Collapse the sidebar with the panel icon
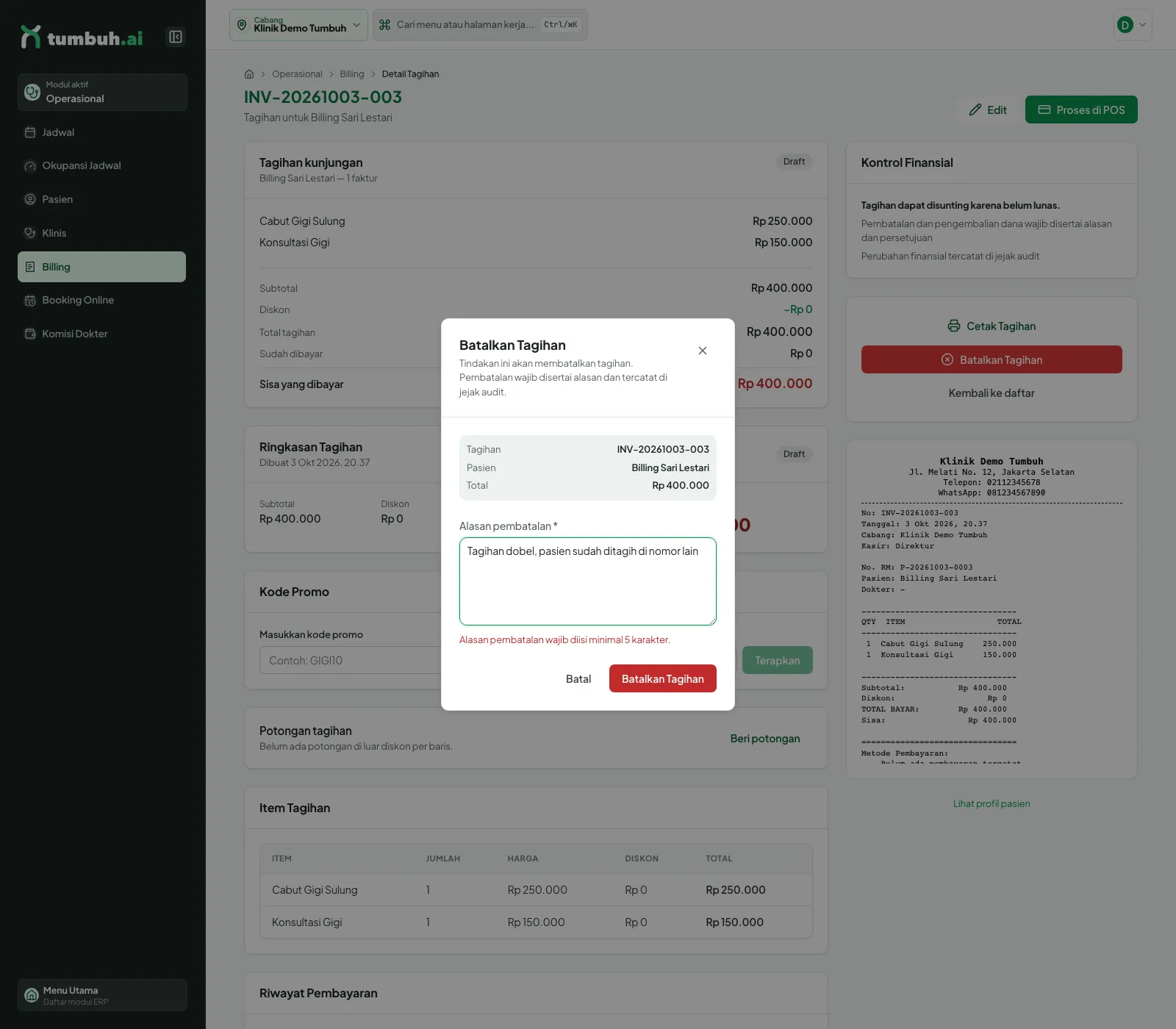1176x1029 pixels. (176, 37)
